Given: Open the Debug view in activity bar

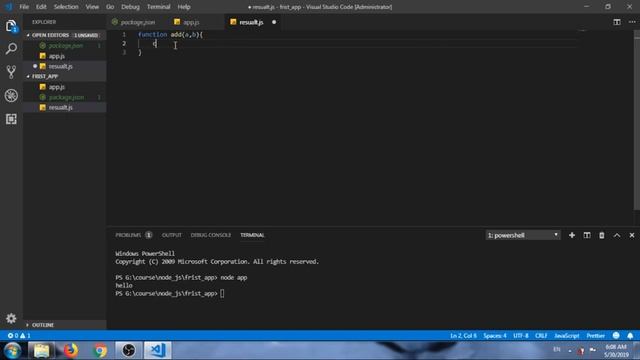Looking at the screenshot, I should (11, 96).
